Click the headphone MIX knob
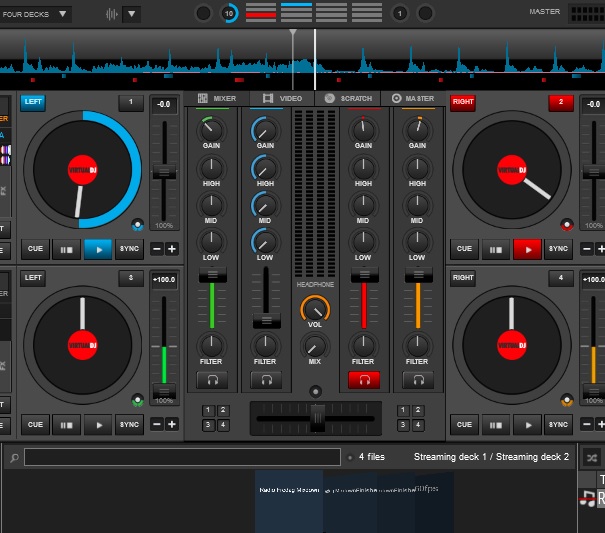605x533 pixels. pyautogui.click(x=315, y=346)
